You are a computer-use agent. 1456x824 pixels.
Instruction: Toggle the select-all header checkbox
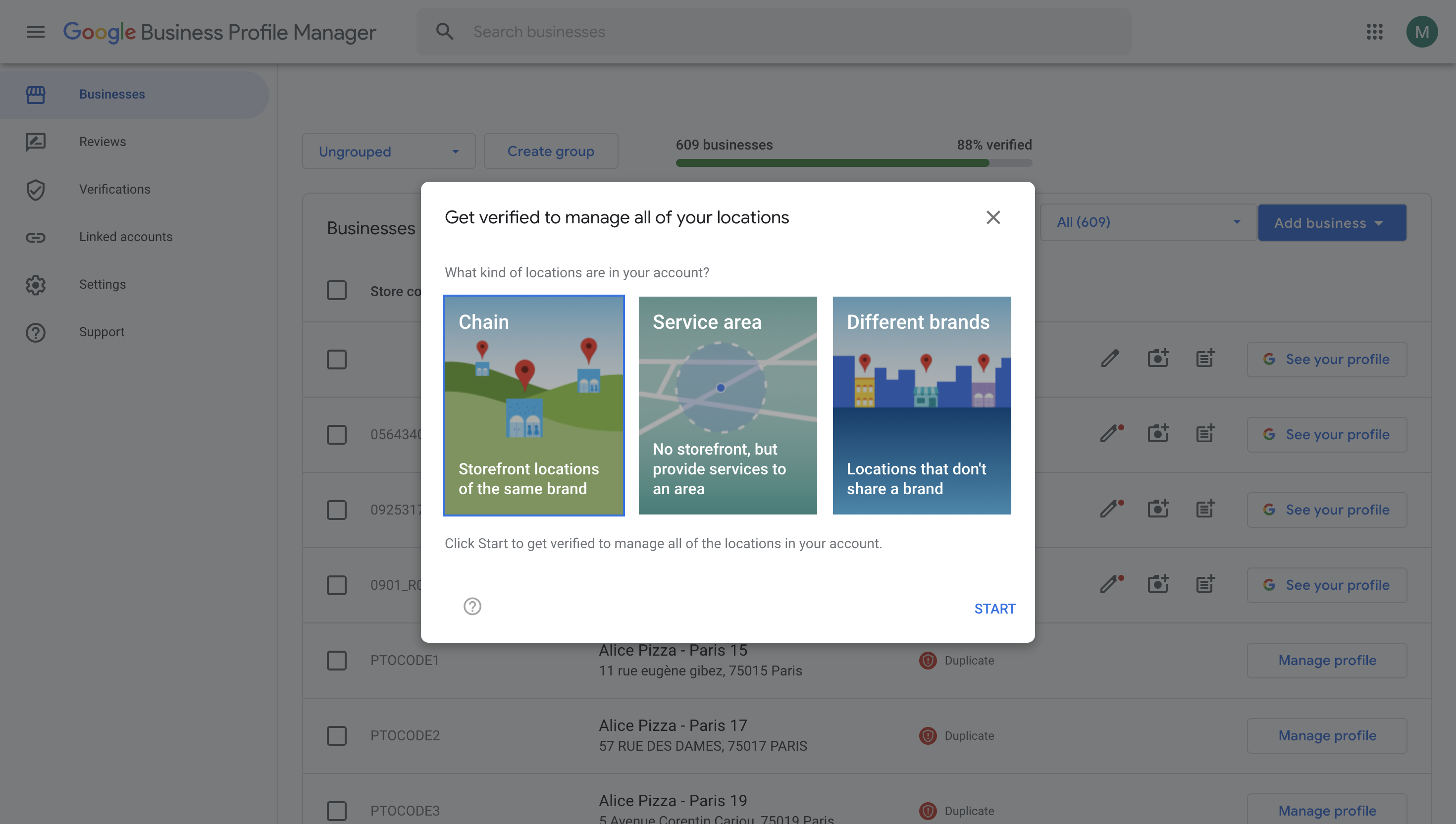pyautogui.click(x=337, y=290)
